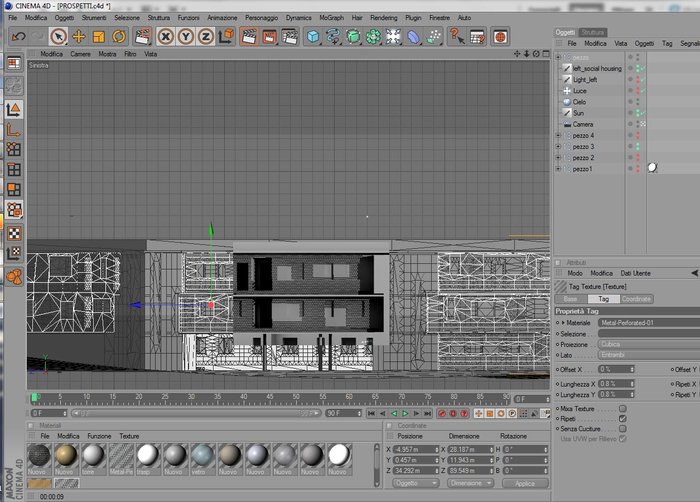Toggle the X axis lock icon
The width and height of the screenshot is (700, 502).
pyautogui.click(x=165, y=36)
